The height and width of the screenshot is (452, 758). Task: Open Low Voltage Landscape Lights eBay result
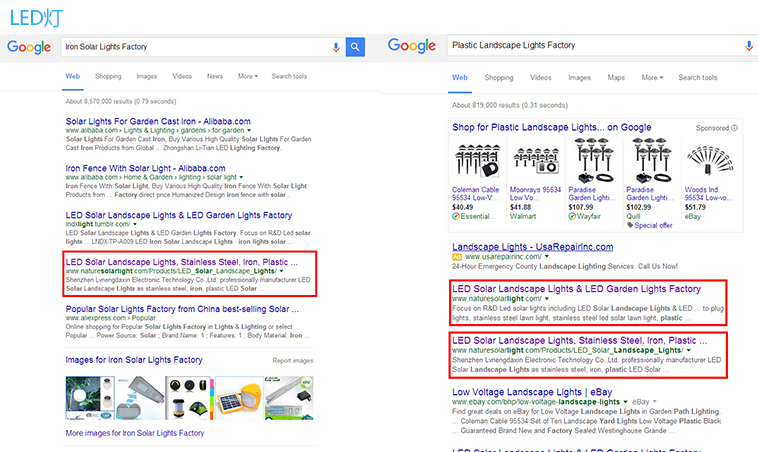pyautogui.click(x=532, y=392)
